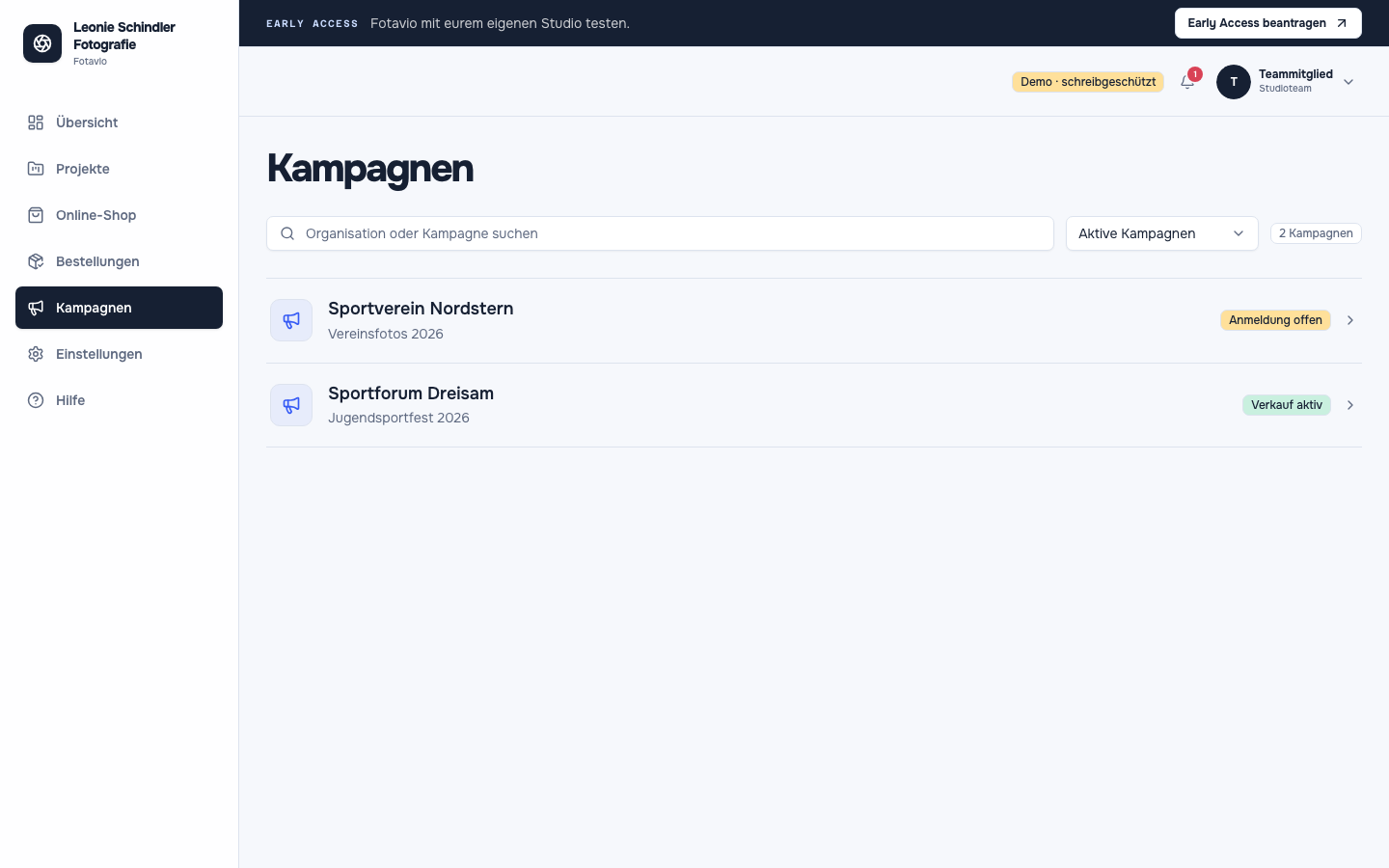
Task: Click the Fotavio camera shutter logo
Action: click(x=42, y=43)
